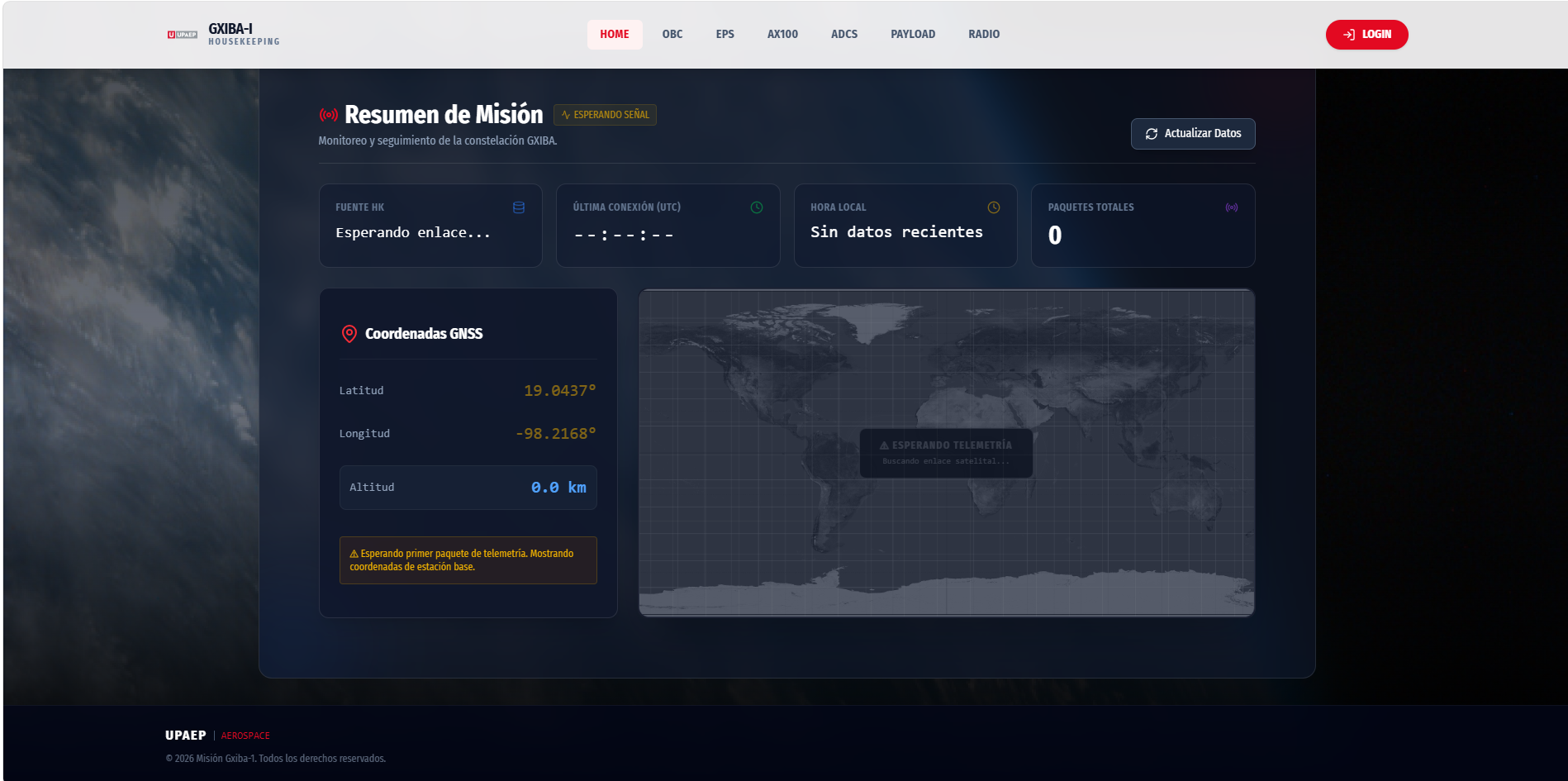Click the ESPERANDO TELEMETRÍA overlay on the map
Viewport: 1568px width, 781px height.
pyautogui.click(x=945, y=451)
